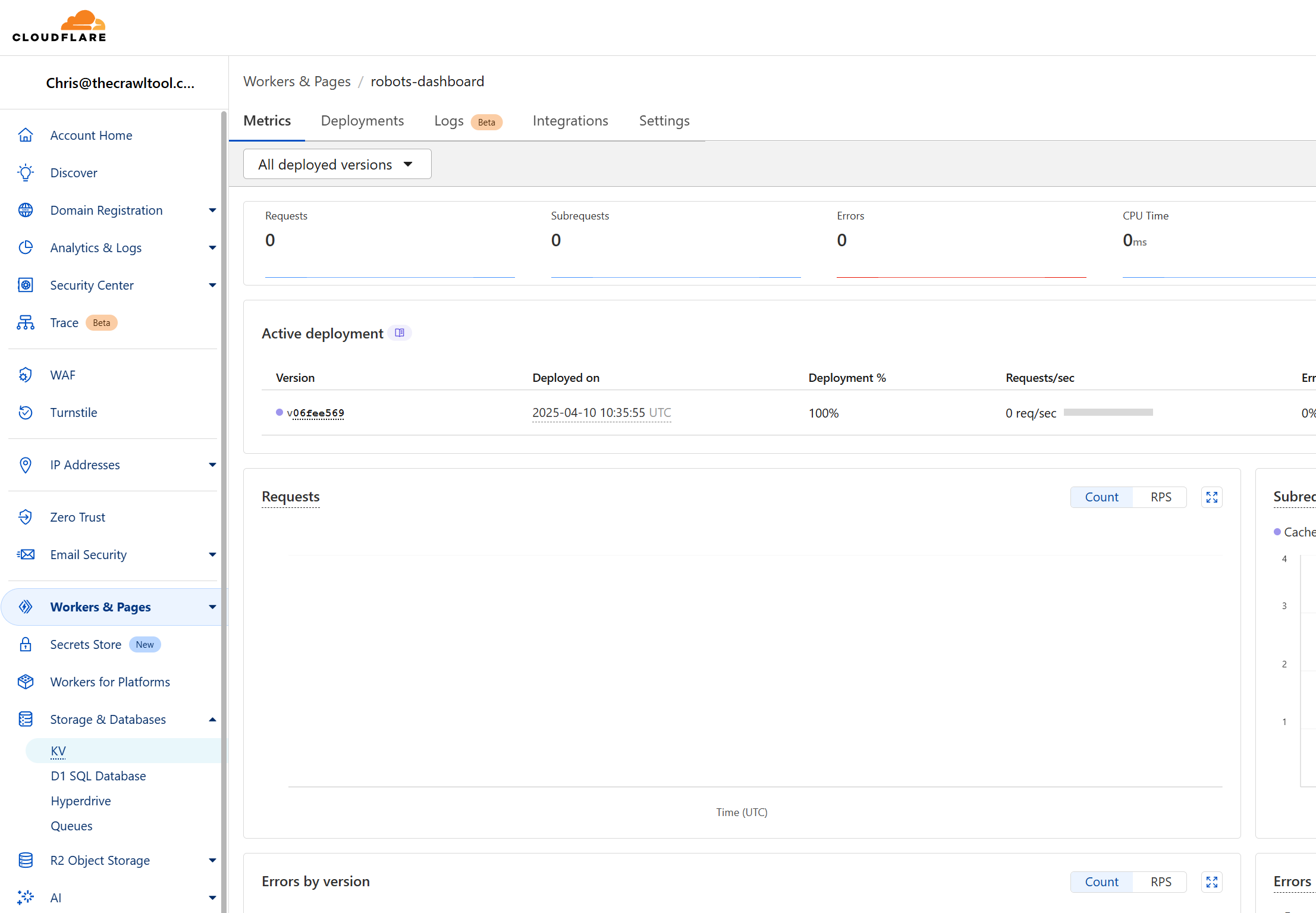
Task: Switch Errors by version chart to RPS
Action: click(1160, 882)
